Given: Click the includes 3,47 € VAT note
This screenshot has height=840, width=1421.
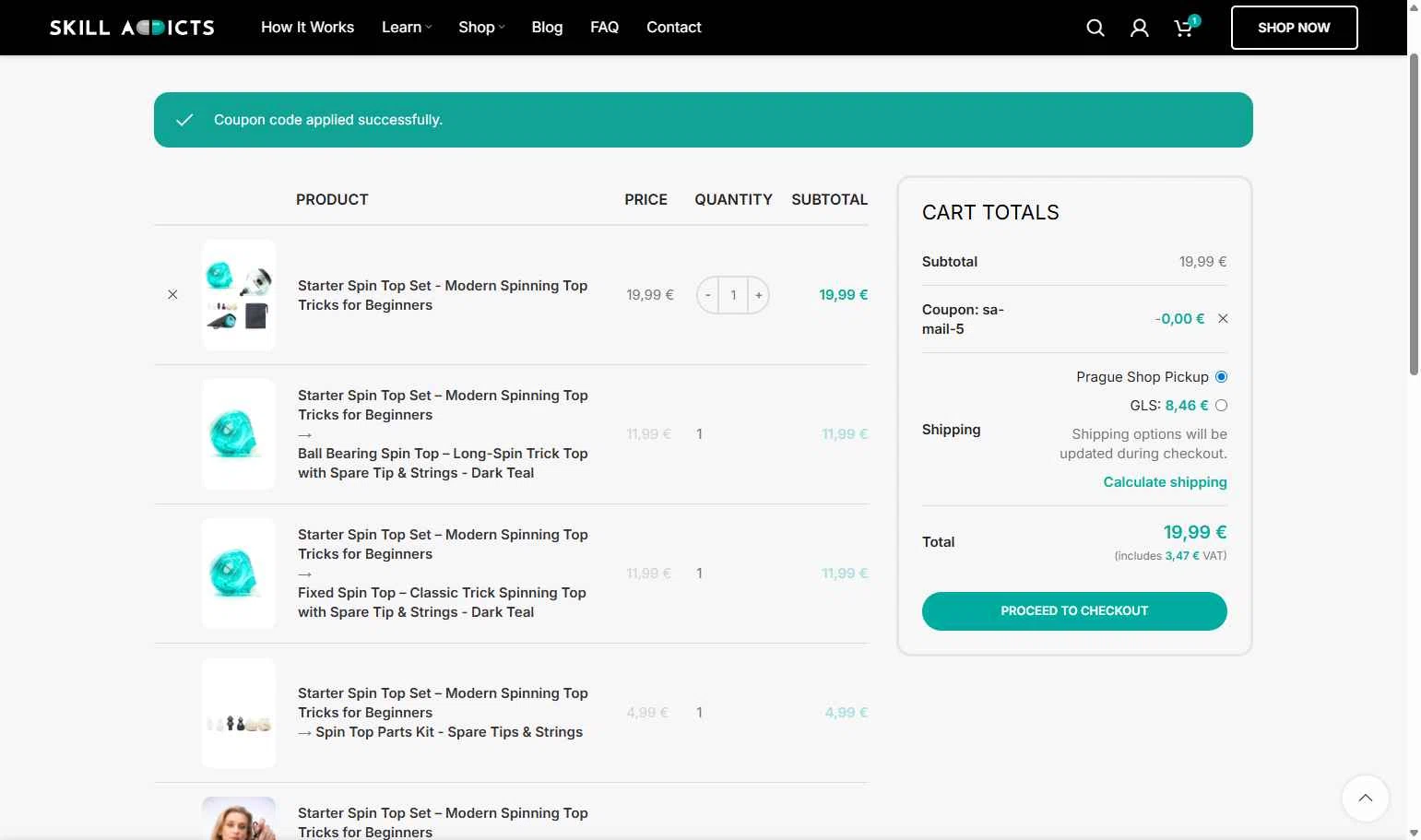Looking at the screenshot, I should 1170,556.
